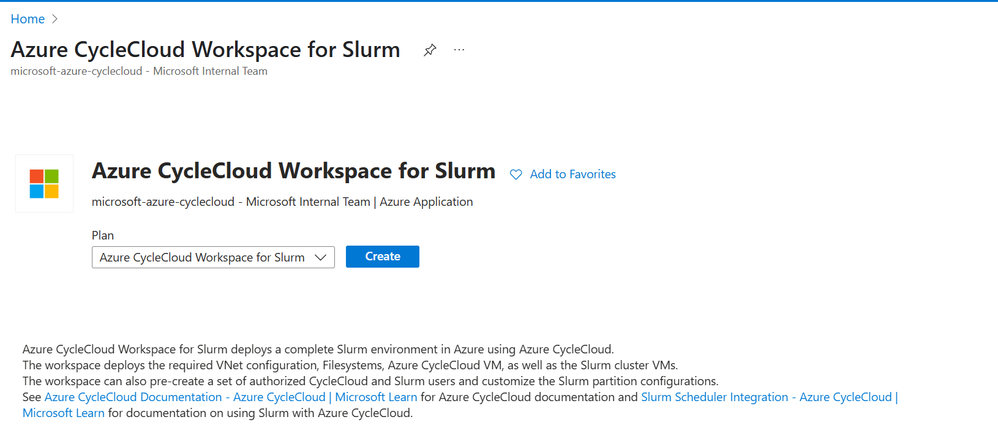Image resolution: width=998 pixels, height=430 pixels.
Task: Open the more options ellipsis menu
Action: 459,50
